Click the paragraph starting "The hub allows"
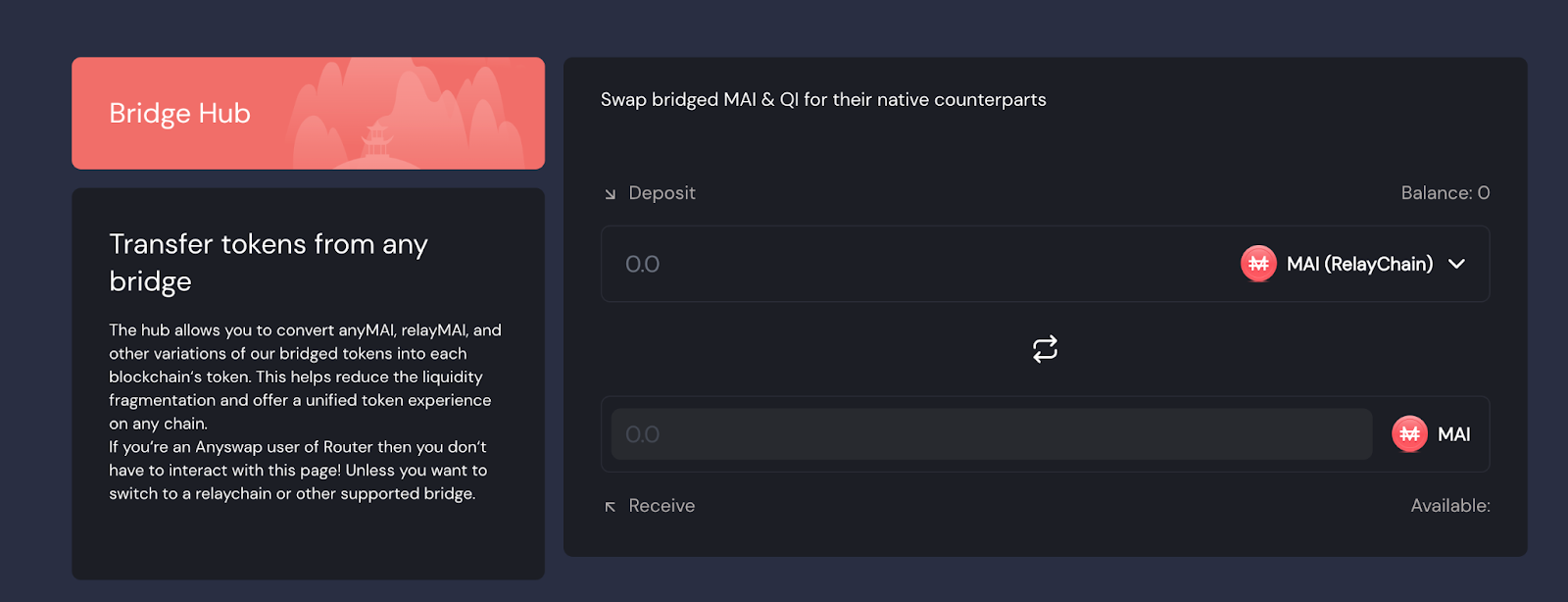The width and height of the screenshot is (1568, 602). coord(304,376)
